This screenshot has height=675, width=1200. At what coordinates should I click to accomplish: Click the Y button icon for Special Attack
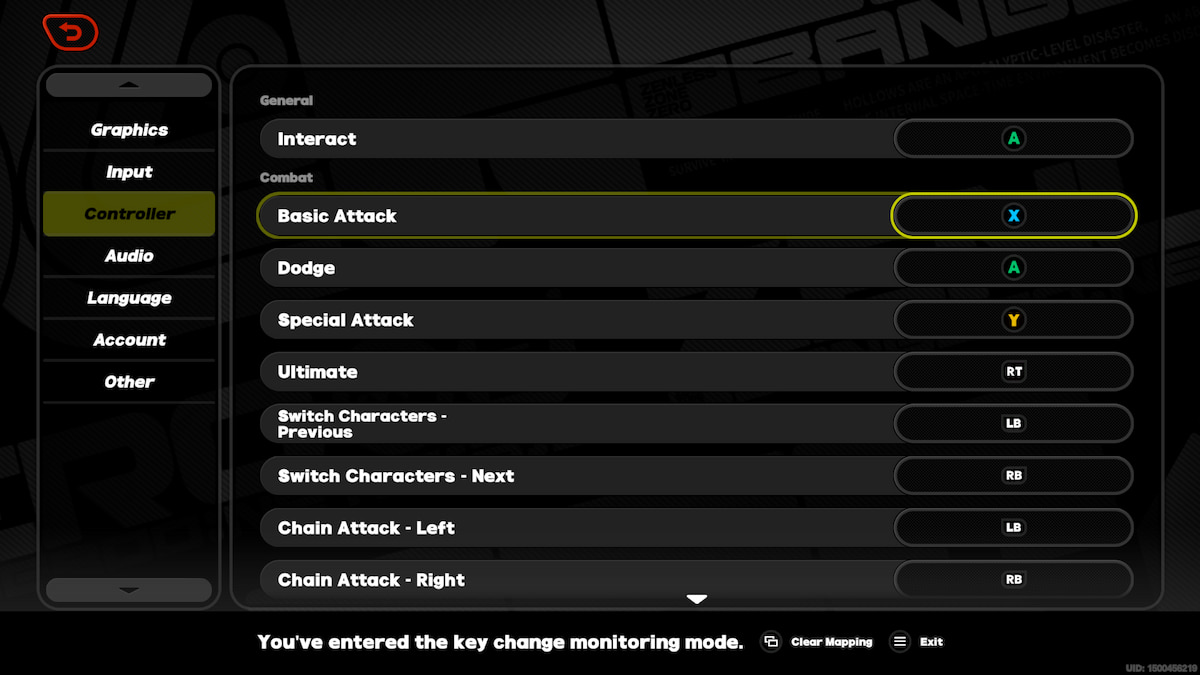click(1013, 320)
